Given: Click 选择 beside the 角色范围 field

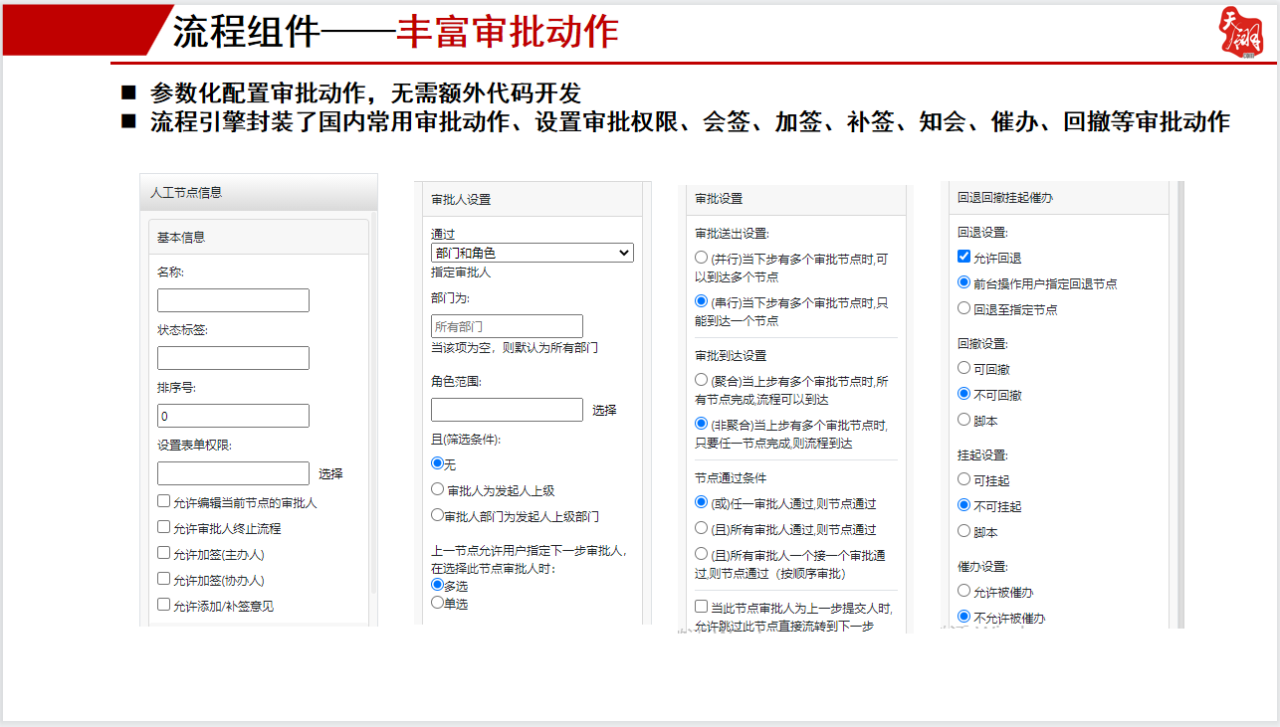Looking at the screenshot, I should pos(605,409).
